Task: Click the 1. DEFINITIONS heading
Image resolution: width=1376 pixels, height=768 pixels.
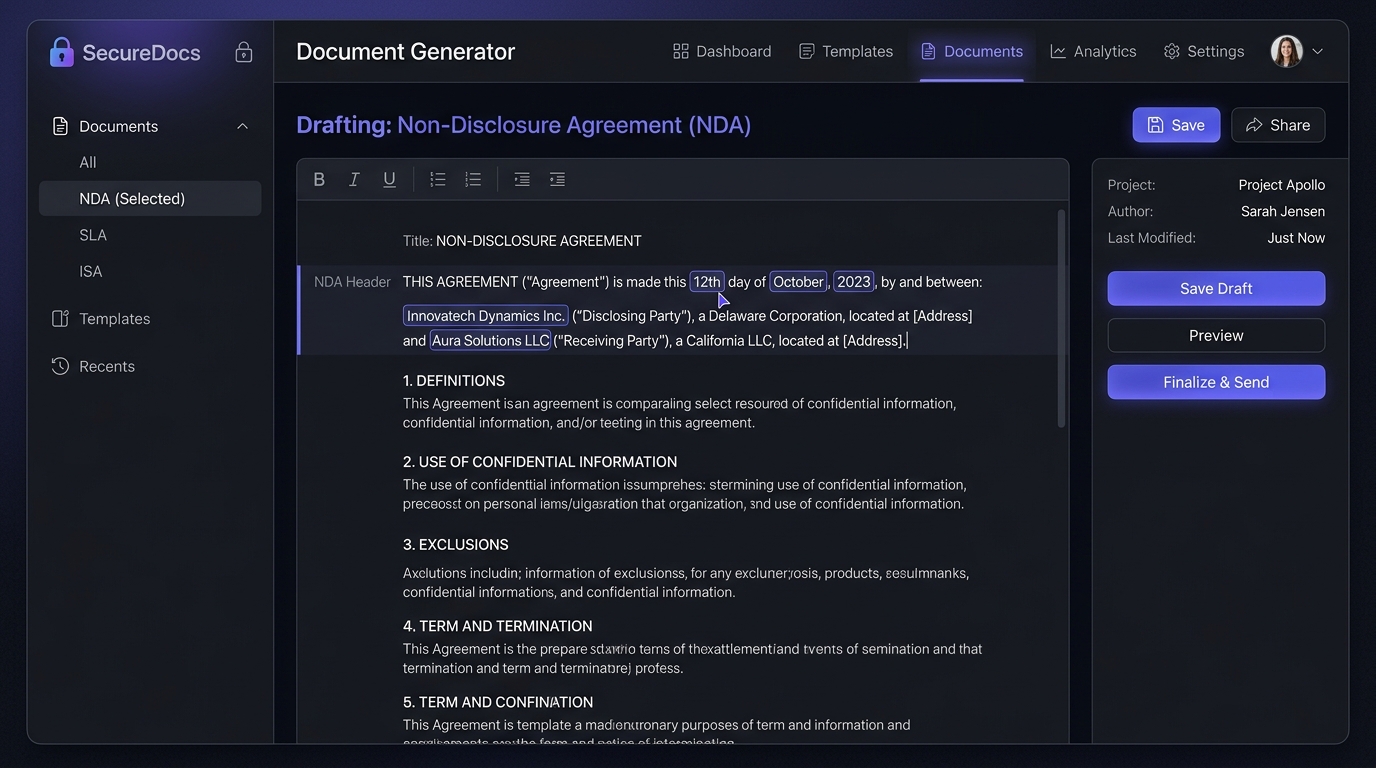Action: [x=454, y=381]
